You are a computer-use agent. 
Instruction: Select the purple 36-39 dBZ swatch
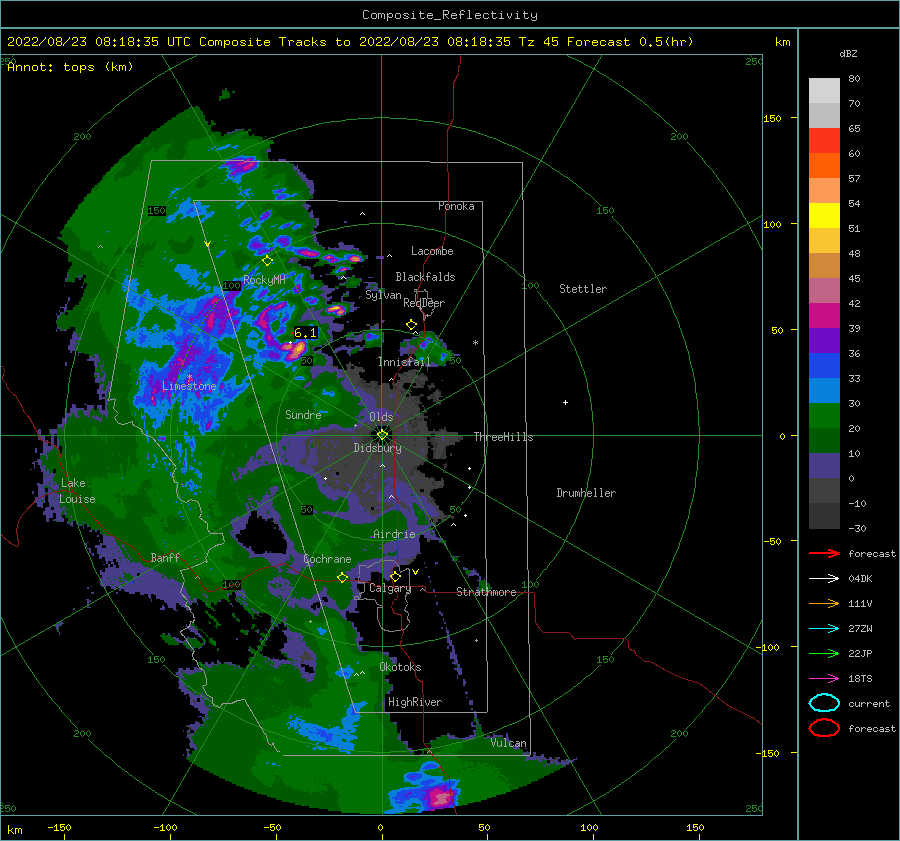(824, 341)
